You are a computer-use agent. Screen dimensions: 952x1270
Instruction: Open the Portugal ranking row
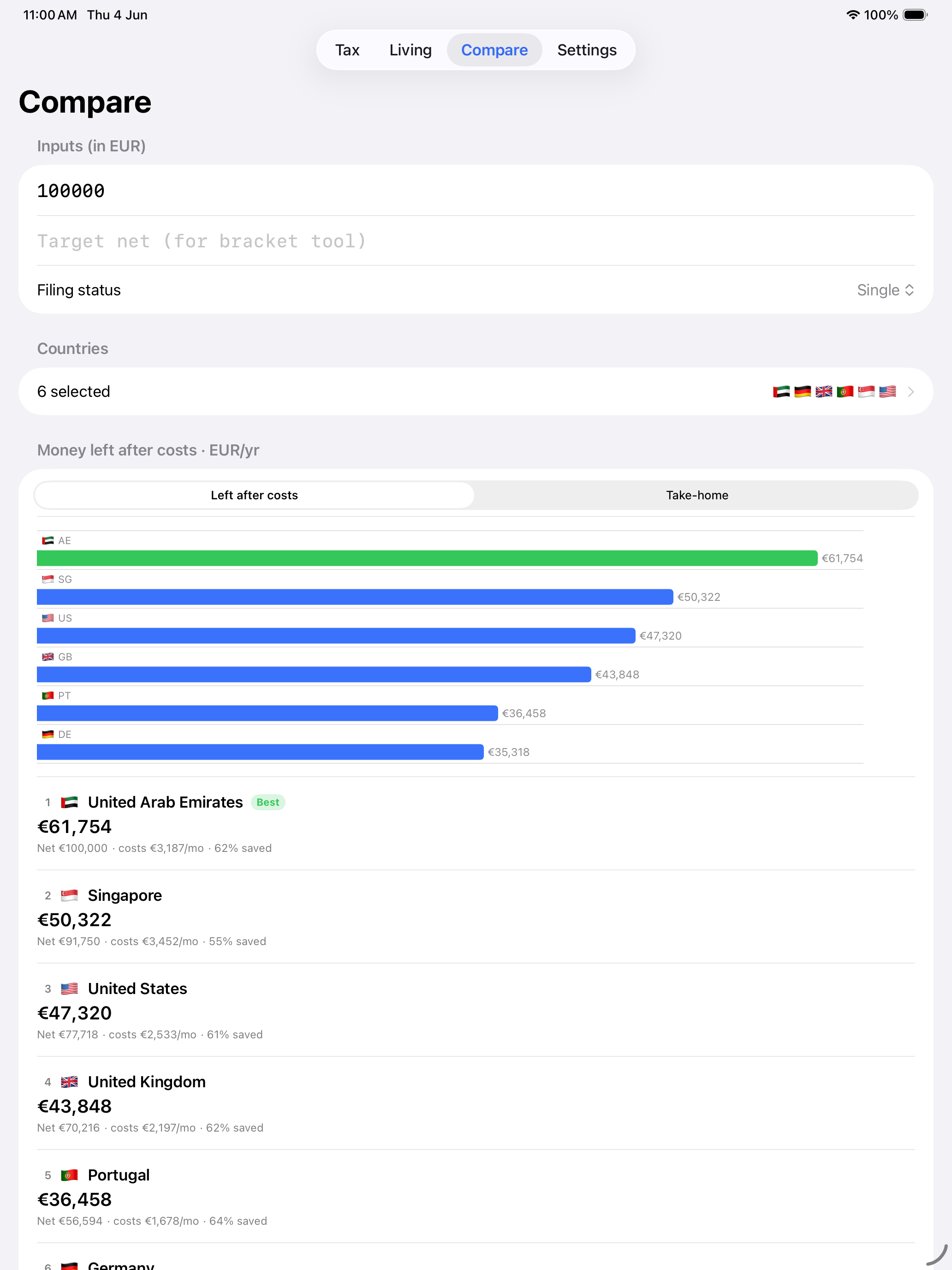pyautogui.click(x=476, y=1197)
